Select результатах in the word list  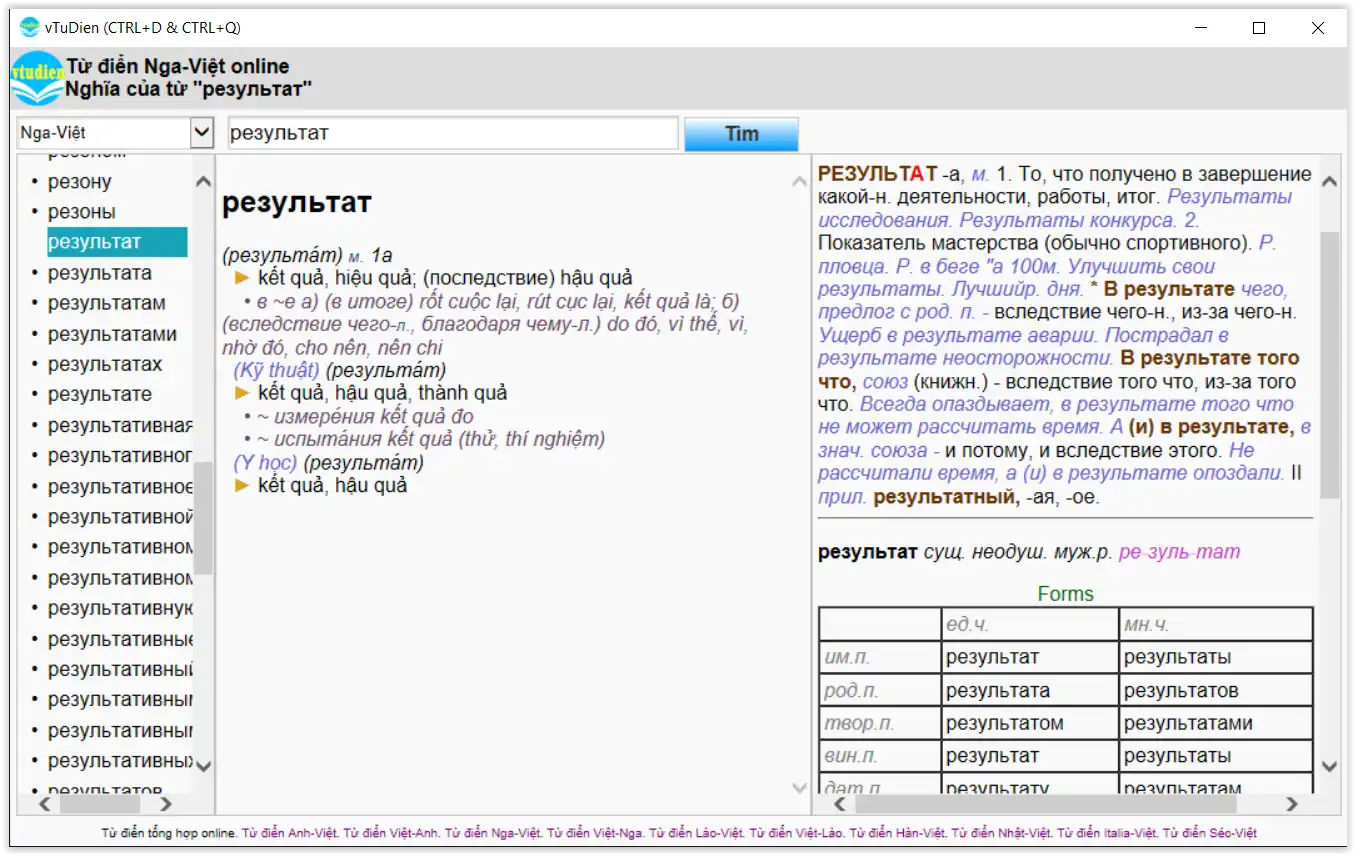pos(104,364)
